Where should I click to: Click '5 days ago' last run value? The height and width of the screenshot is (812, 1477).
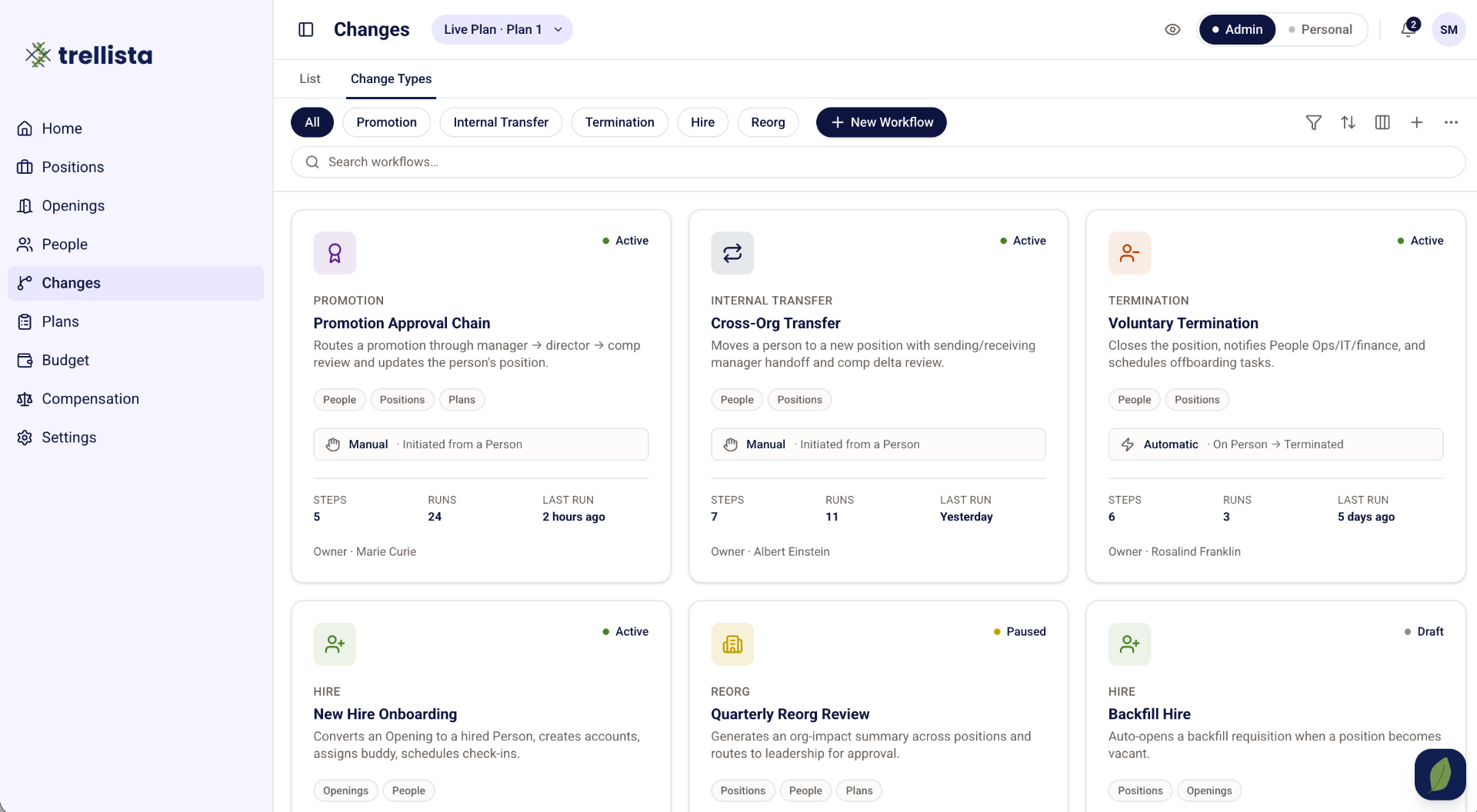1365,517
